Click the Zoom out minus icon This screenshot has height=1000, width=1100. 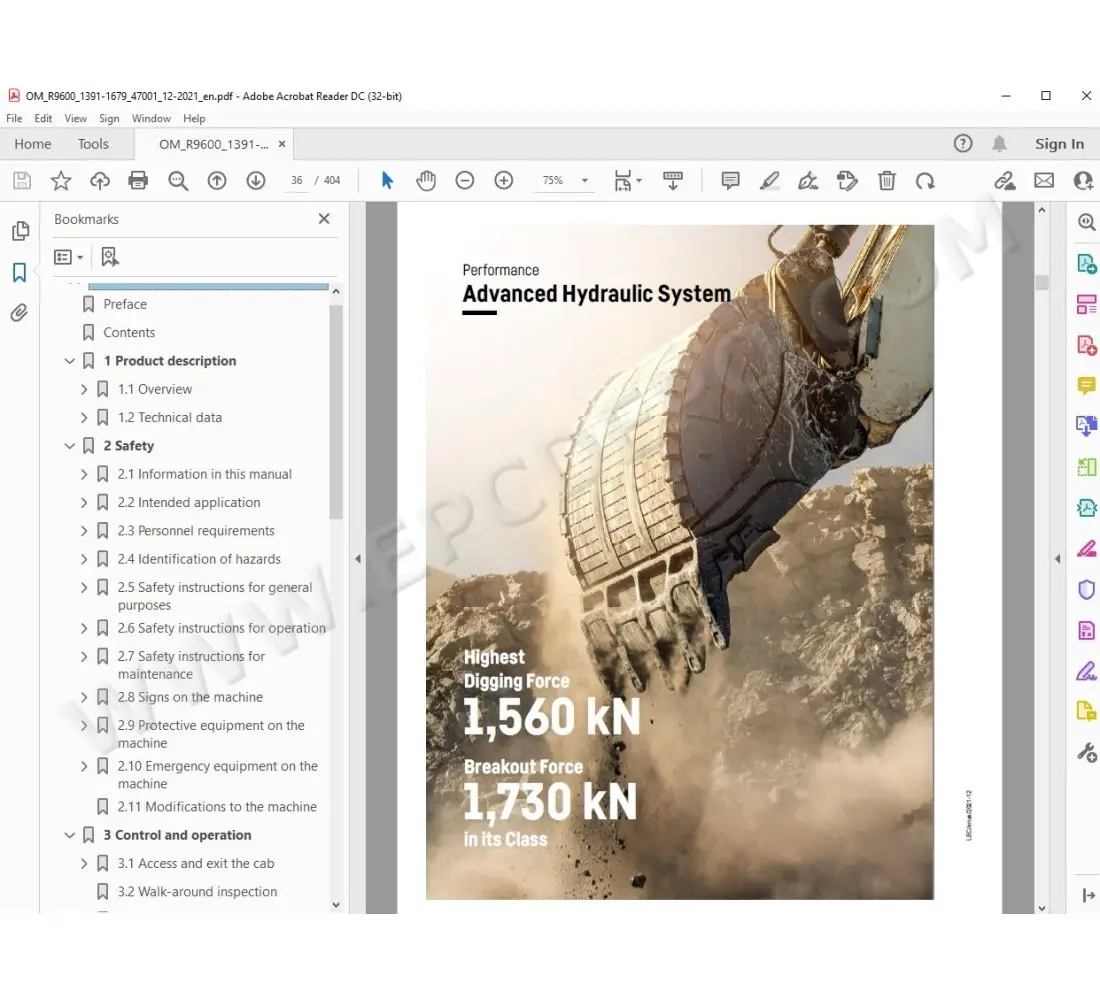tap(465, 180)
